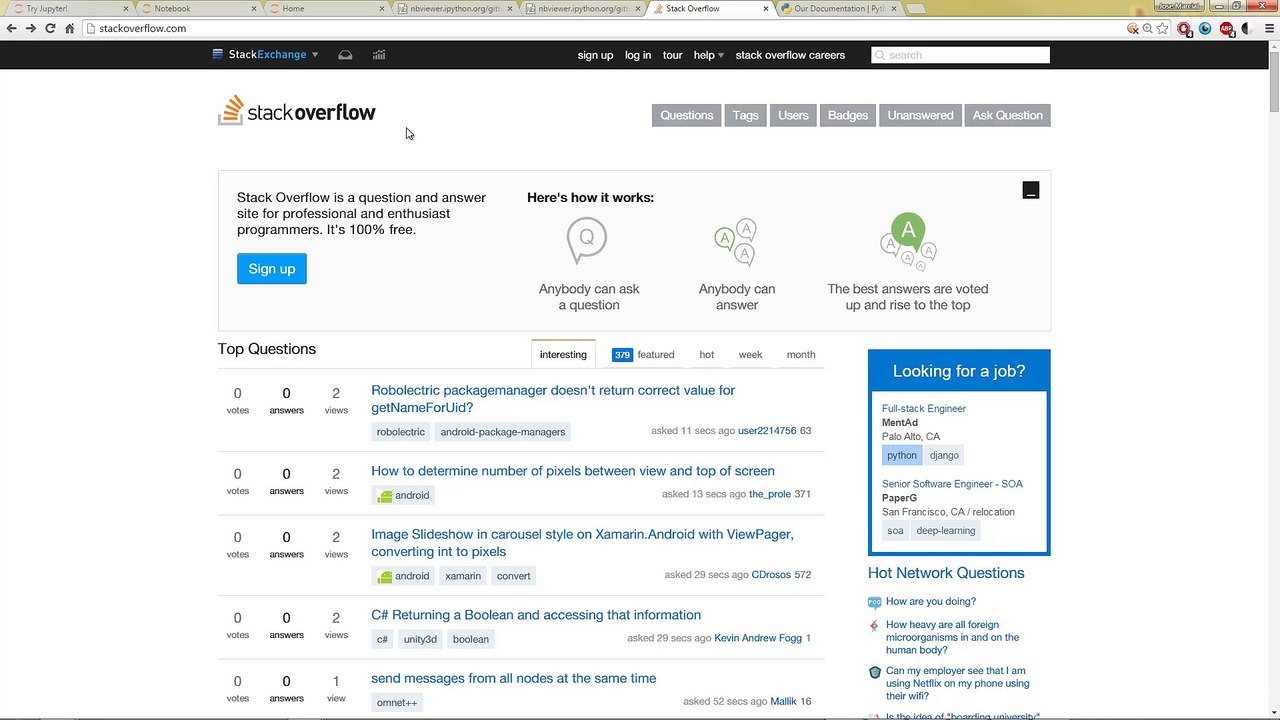The width and height of the screenshot is (1280, 720).
Task: Reload the page with the refresh icon
Action: (x=50, y=28)
